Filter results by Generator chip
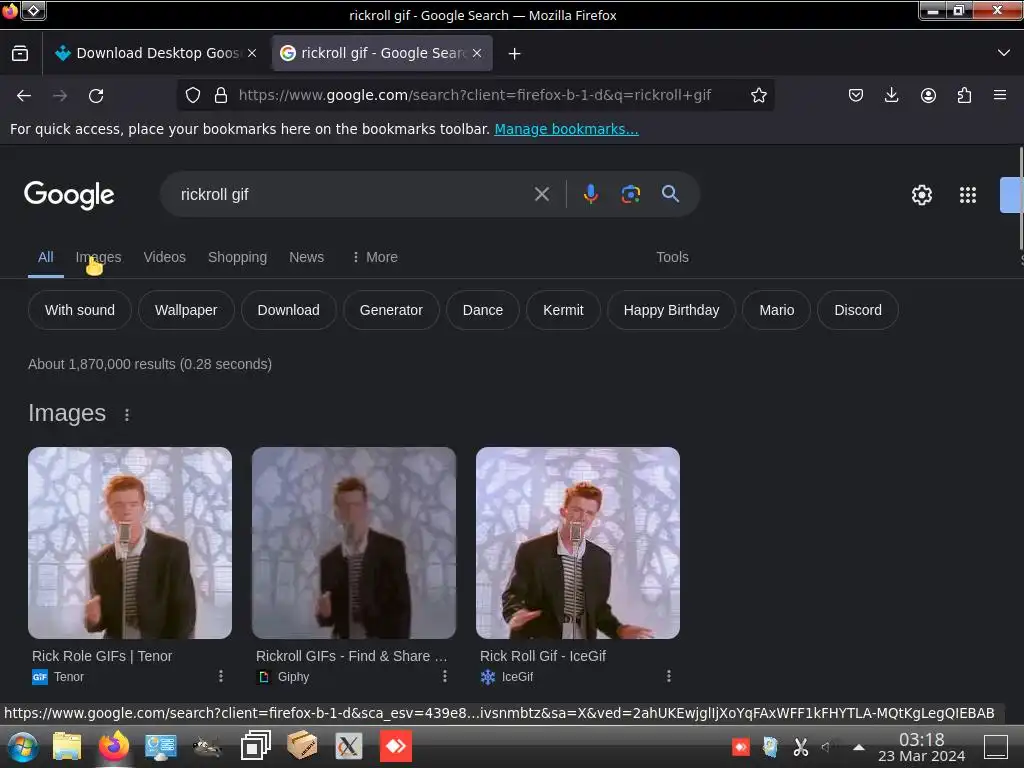The width and height of the screenshot is (1024, 768). coord(391,310)
